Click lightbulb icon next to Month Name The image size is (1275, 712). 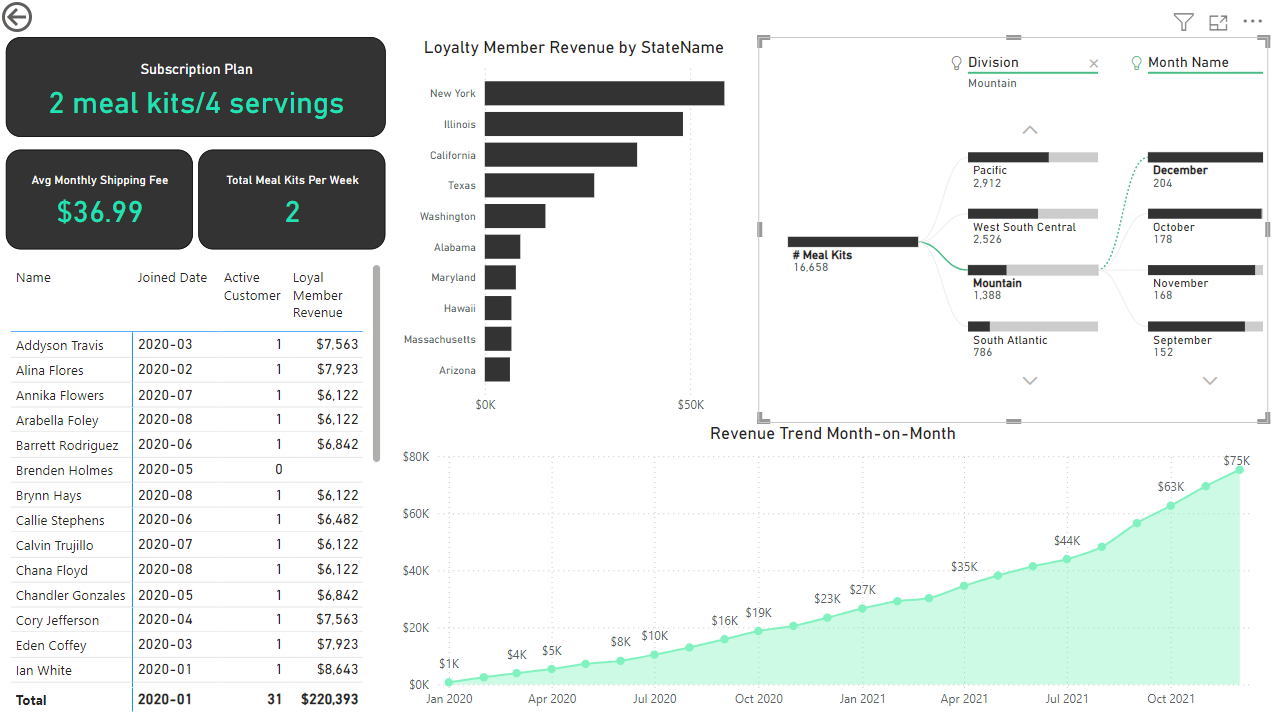tap(1136, 63)
